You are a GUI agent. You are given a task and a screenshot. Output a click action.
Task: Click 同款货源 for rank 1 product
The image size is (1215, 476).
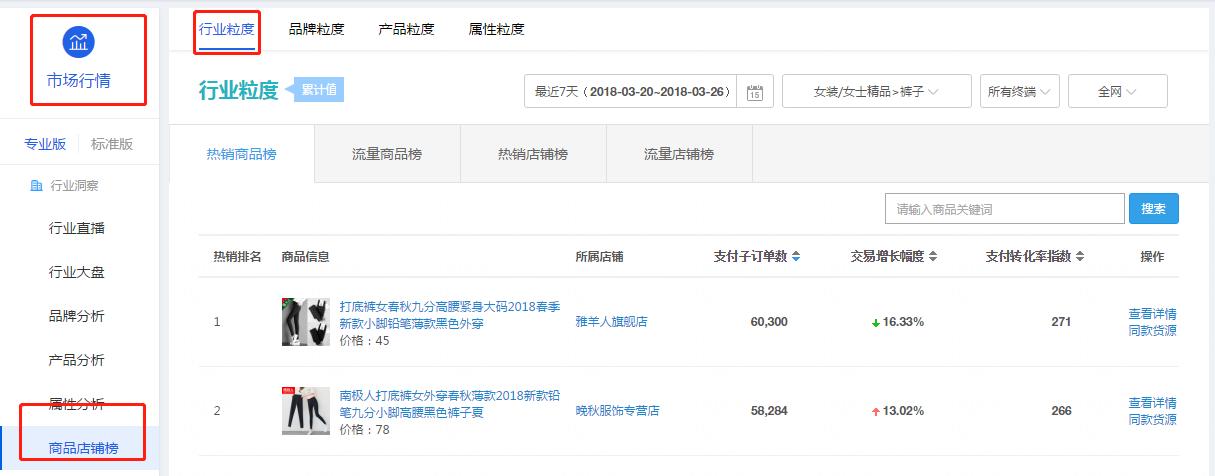pos(1153,330)
